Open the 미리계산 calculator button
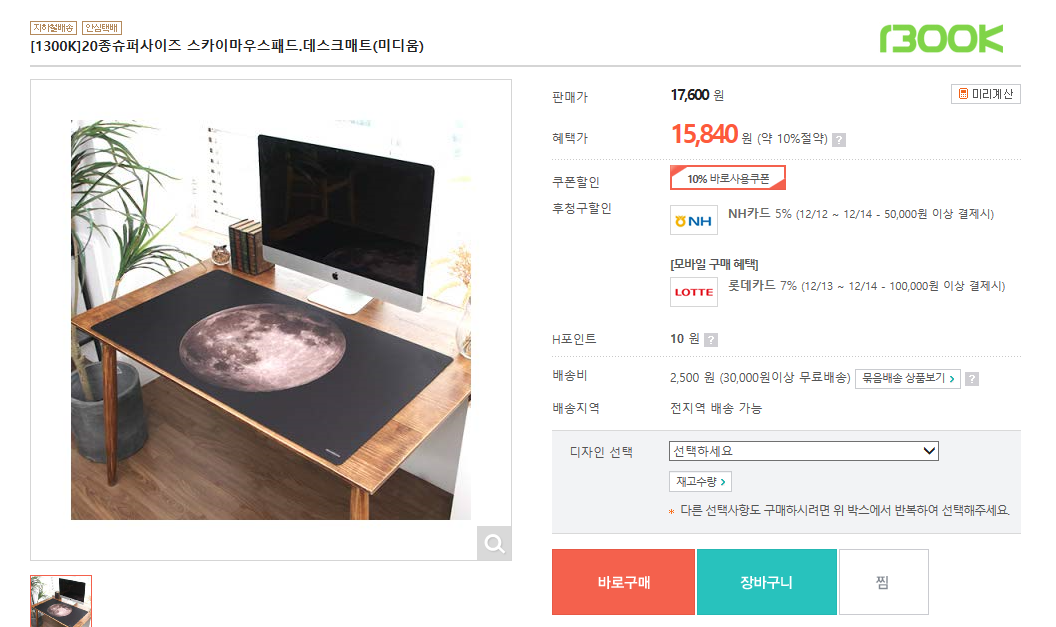The image size is (1056, 627). tap(985, 94)
